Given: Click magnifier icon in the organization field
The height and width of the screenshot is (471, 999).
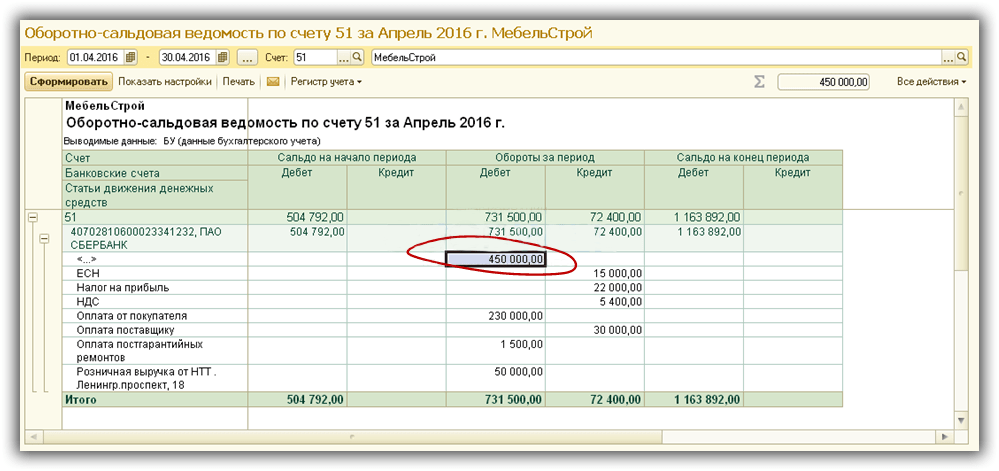Looking at the screenshot, I should (961, 57).
